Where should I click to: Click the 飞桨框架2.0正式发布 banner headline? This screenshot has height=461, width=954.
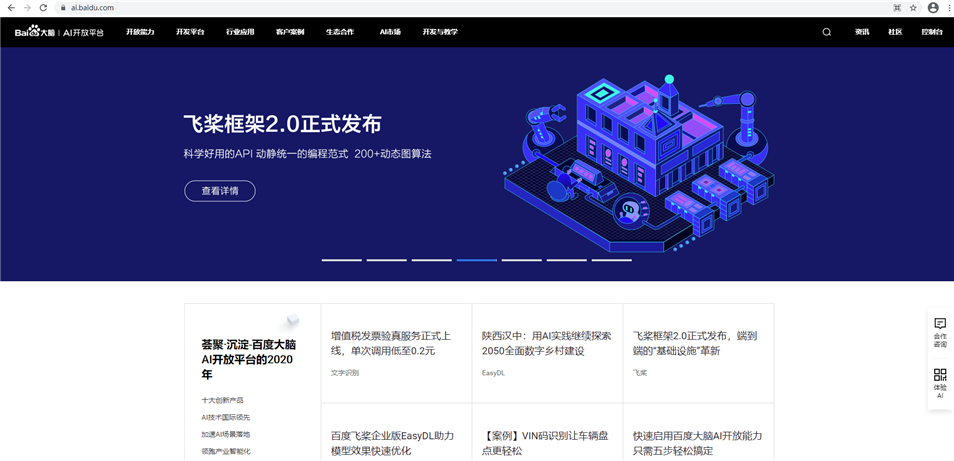(283, 124)
